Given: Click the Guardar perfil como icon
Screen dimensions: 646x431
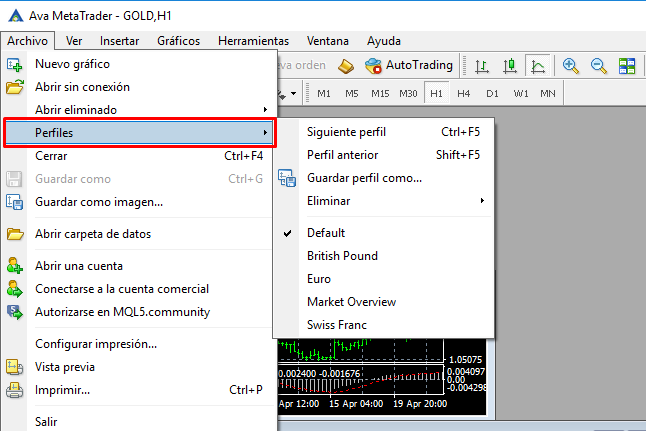Looking at the screenshot, I should pyautogui.click(x=287, y=178).
